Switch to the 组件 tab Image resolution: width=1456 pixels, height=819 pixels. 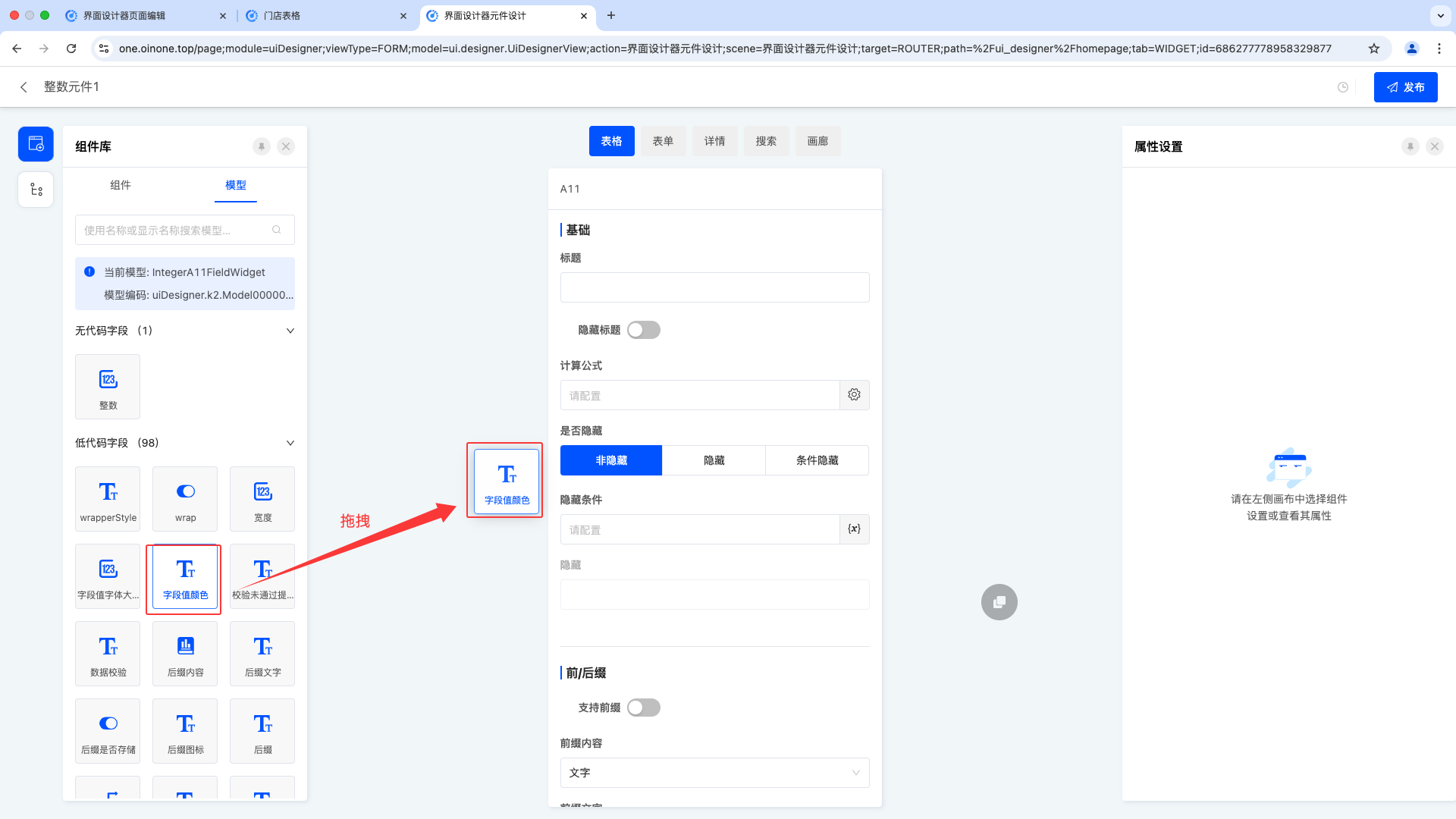[x=120, y=185]
